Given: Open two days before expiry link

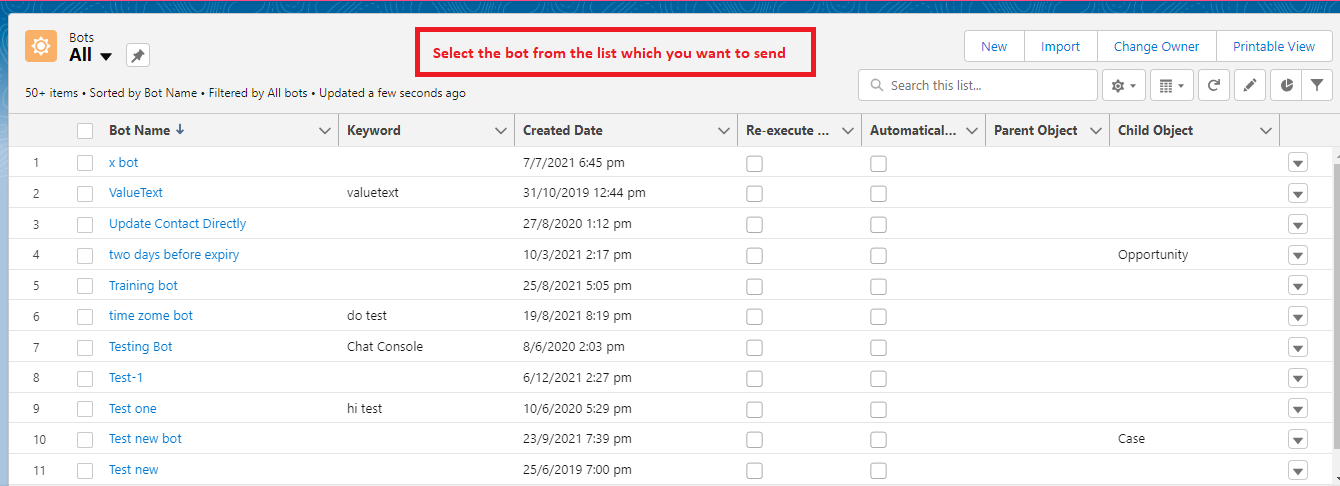Looking at the screenshot, I should pyautogui.click(x=174, y=255).
